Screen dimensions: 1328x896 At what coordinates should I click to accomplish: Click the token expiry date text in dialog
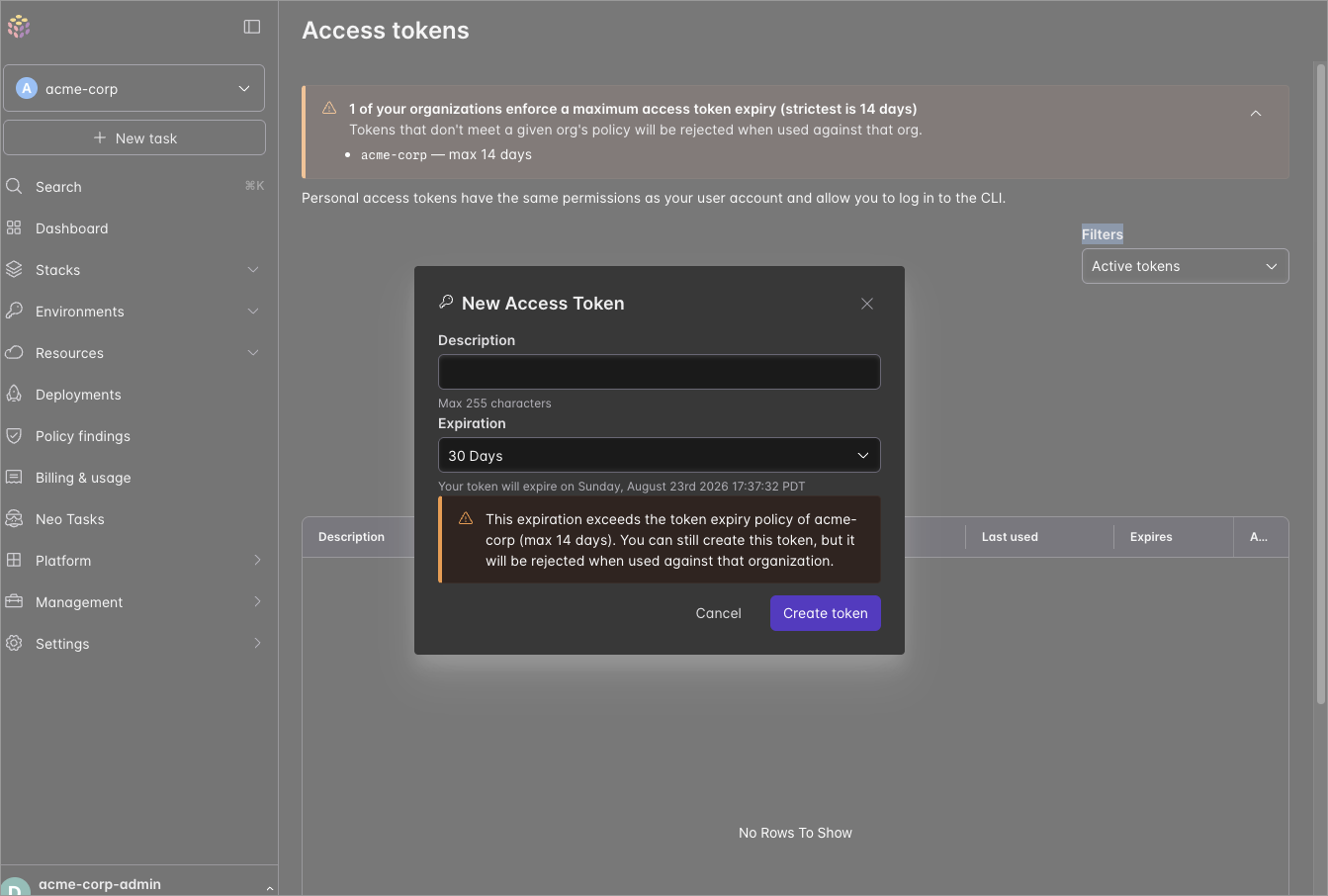(622, 487)
